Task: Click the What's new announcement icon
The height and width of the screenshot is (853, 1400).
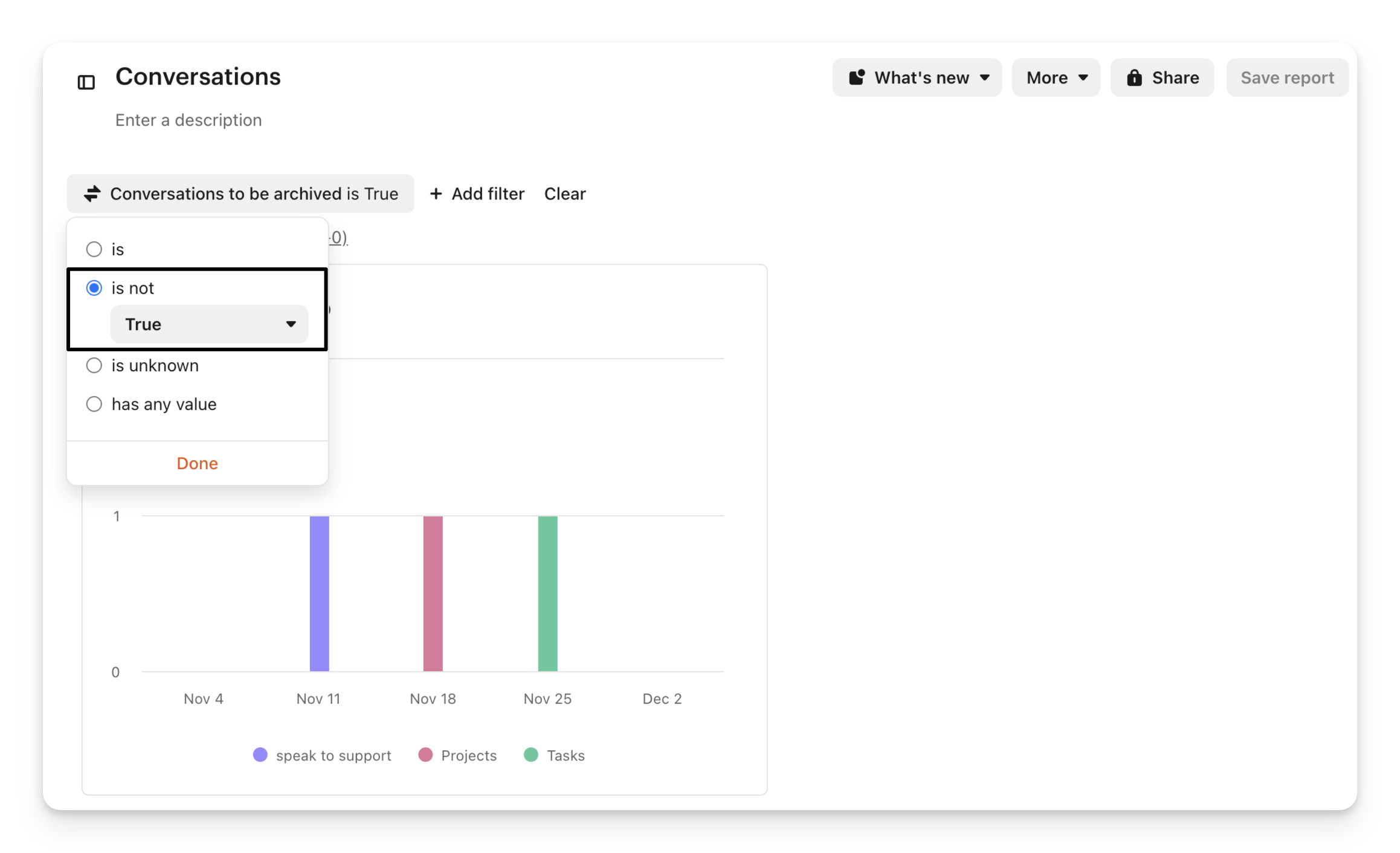Action: click(x=857, y=77)
